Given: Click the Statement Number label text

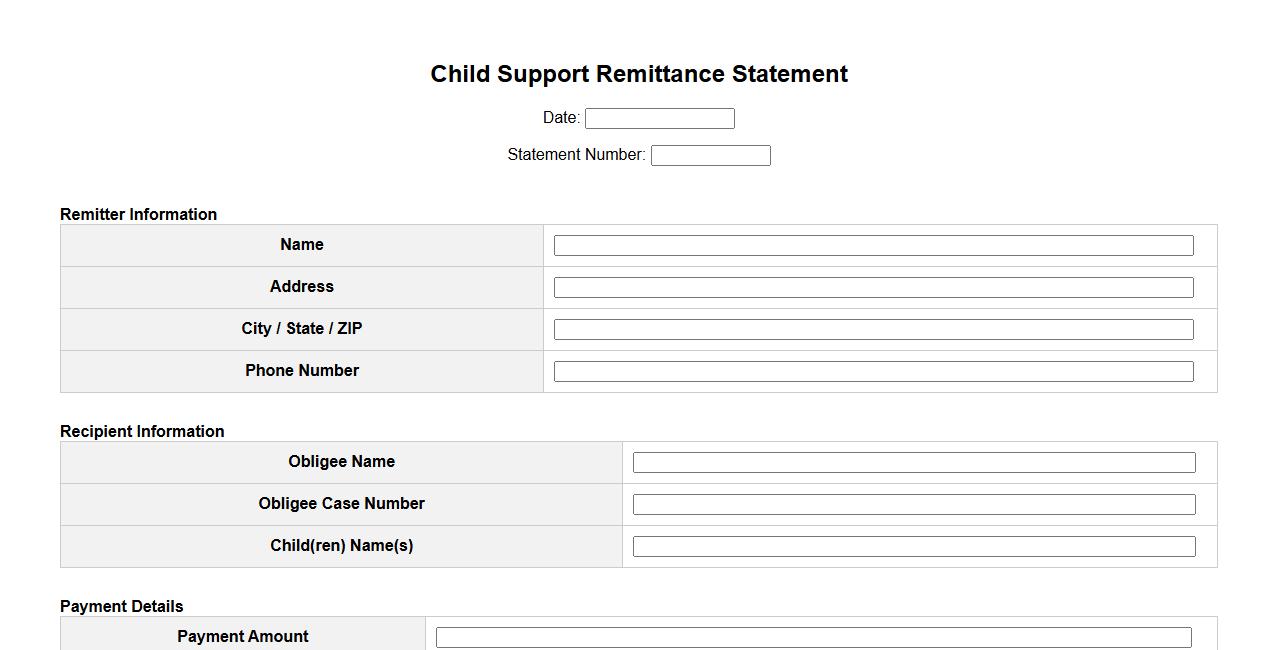Looking at the screenshot, I should click(x=576, y=155).
